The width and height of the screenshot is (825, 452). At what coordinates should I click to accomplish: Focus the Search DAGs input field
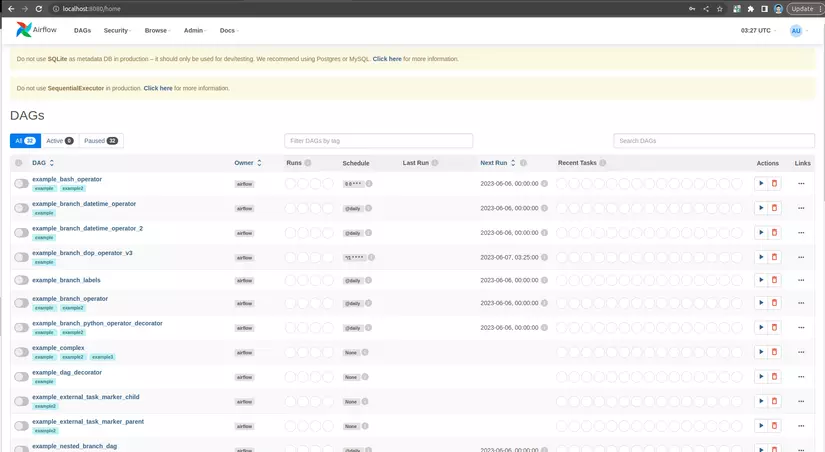pos(713,140)
